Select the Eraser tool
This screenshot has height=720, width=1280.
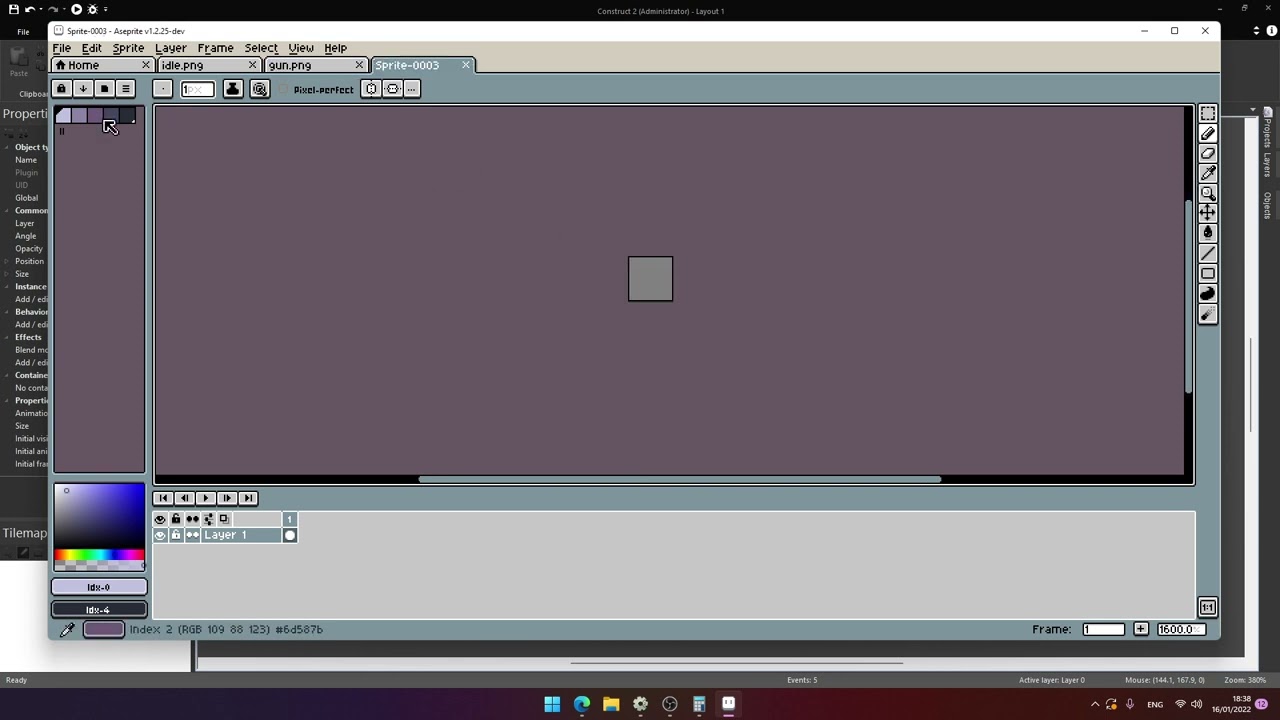(x=1208, y=154)
